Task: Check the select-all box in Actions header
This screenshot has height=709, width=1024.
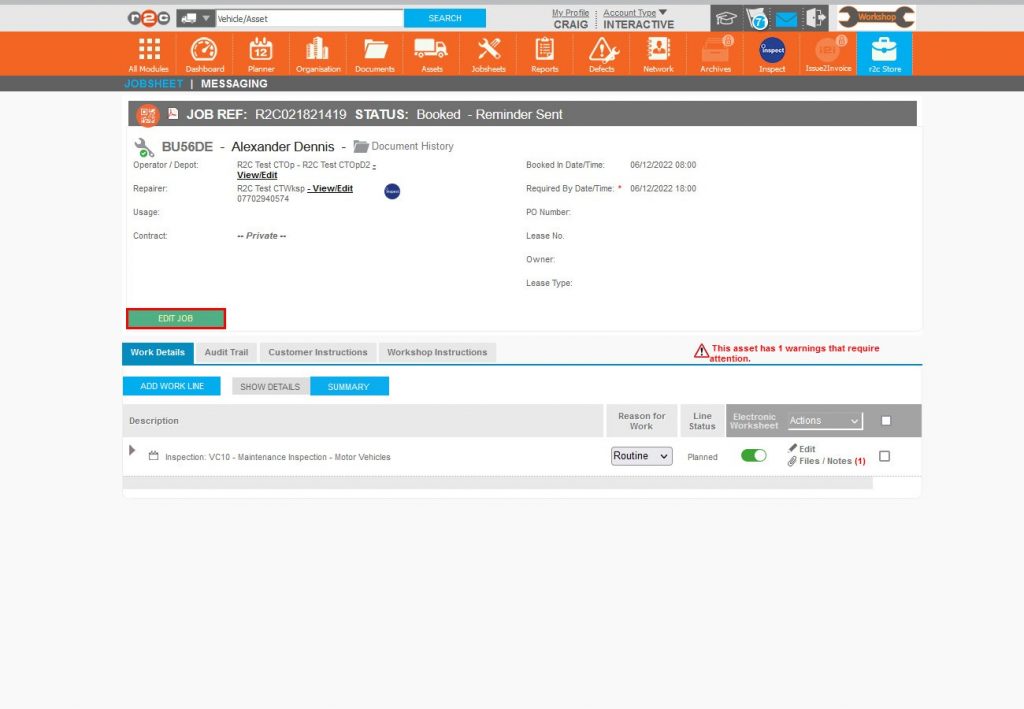Action: 885,420
